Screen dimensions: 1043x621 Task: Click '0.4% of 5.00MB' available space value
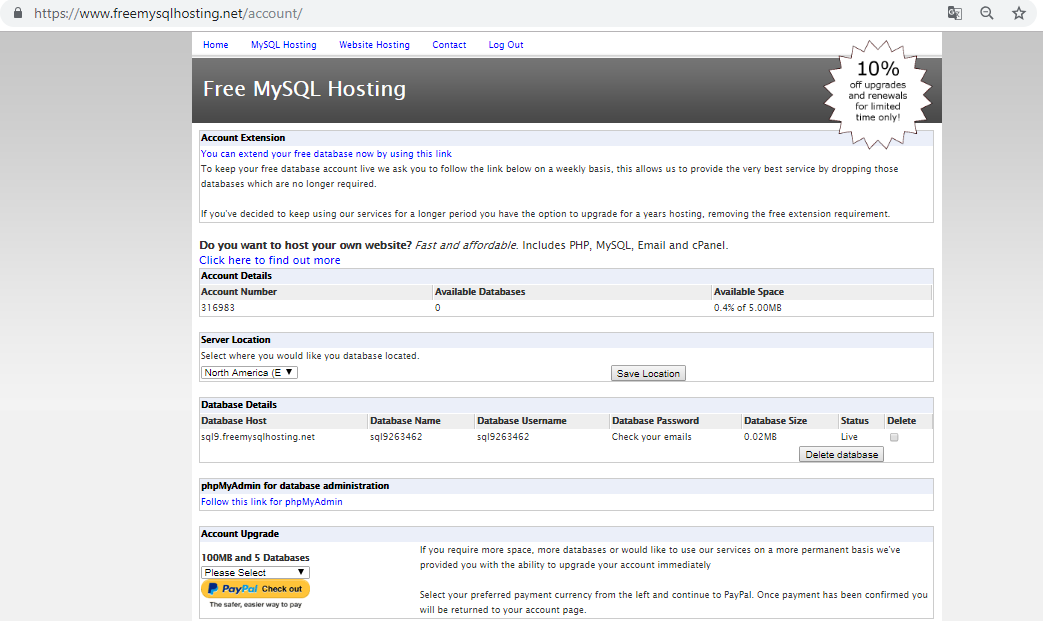[747, 307]
